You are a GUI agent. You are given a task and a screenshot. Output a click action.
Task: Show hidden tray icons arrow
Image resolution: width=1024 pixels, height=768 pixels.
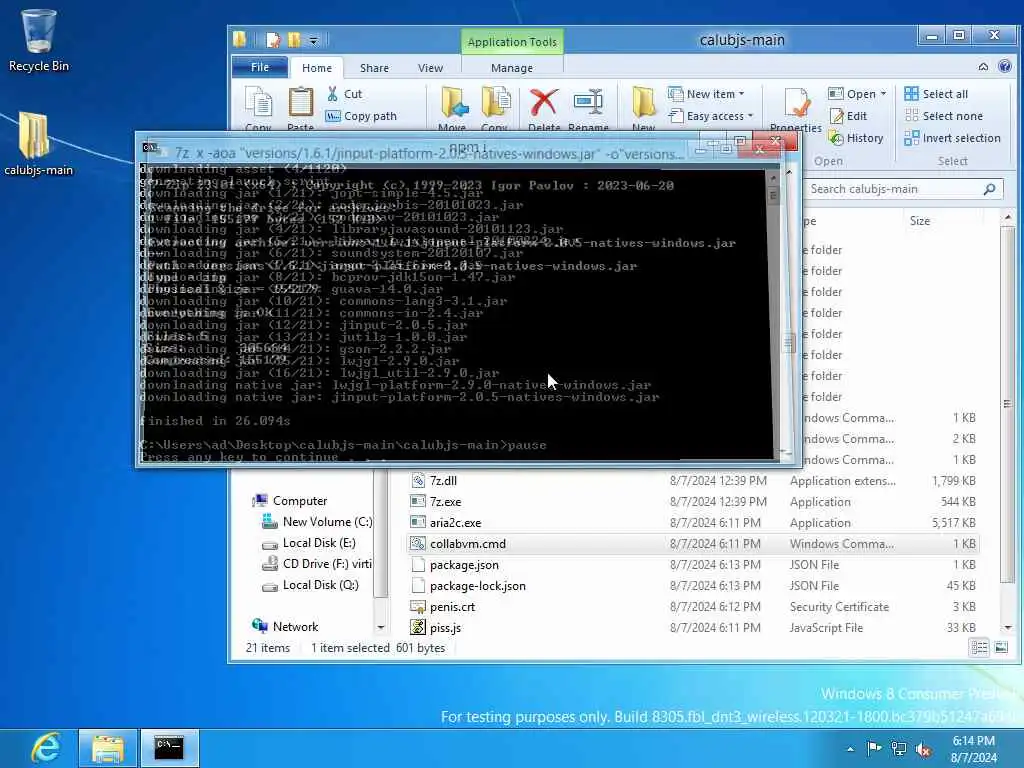pos(850,749)
